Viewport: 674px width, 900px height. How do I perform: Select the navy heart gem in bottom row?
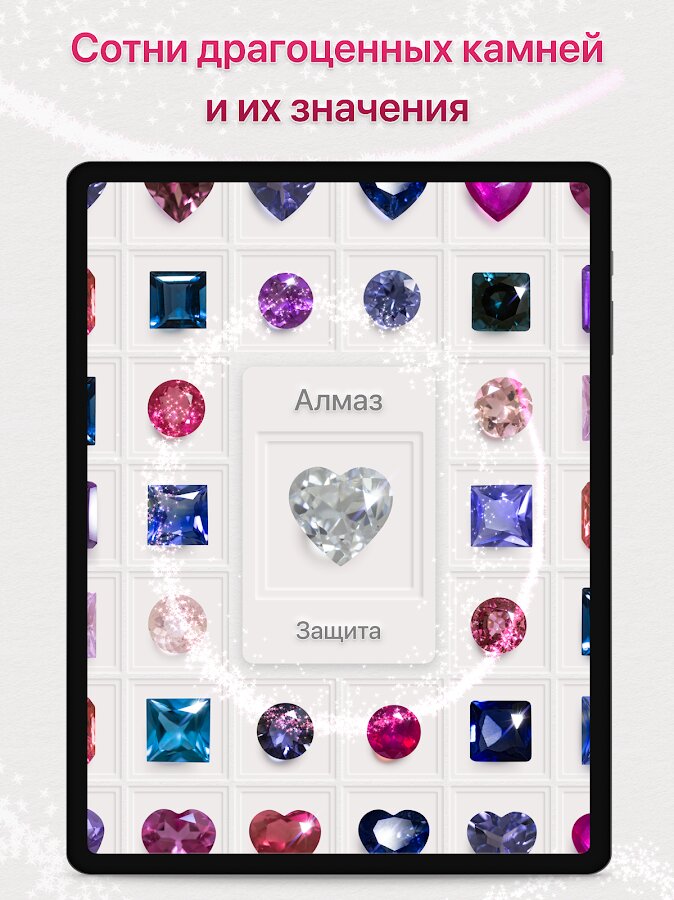394,831
